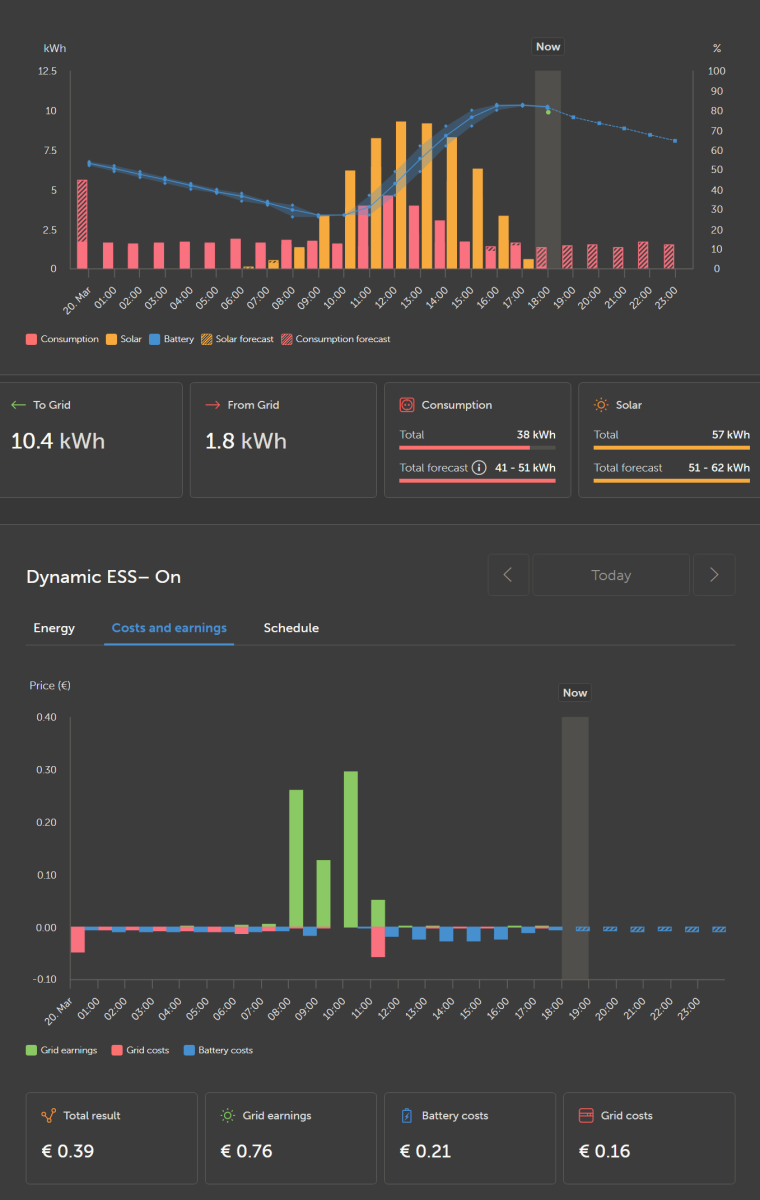Click the Solar sun icon
The height and width of the screenshot is (1200, 760).
[x=600, y=405]
